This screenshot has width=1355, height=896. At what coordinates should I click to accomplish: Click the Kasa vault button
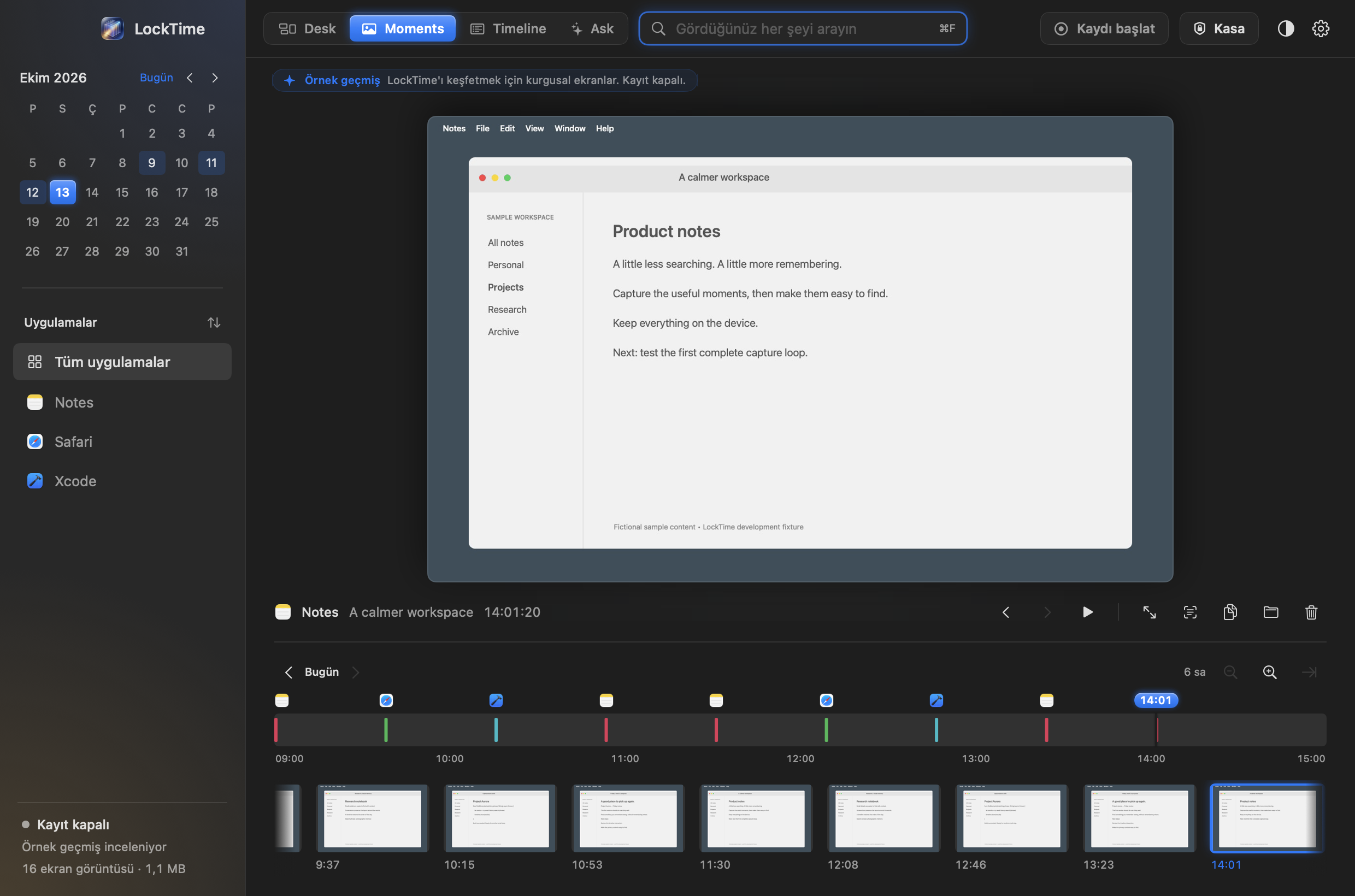pos(1219,28)
